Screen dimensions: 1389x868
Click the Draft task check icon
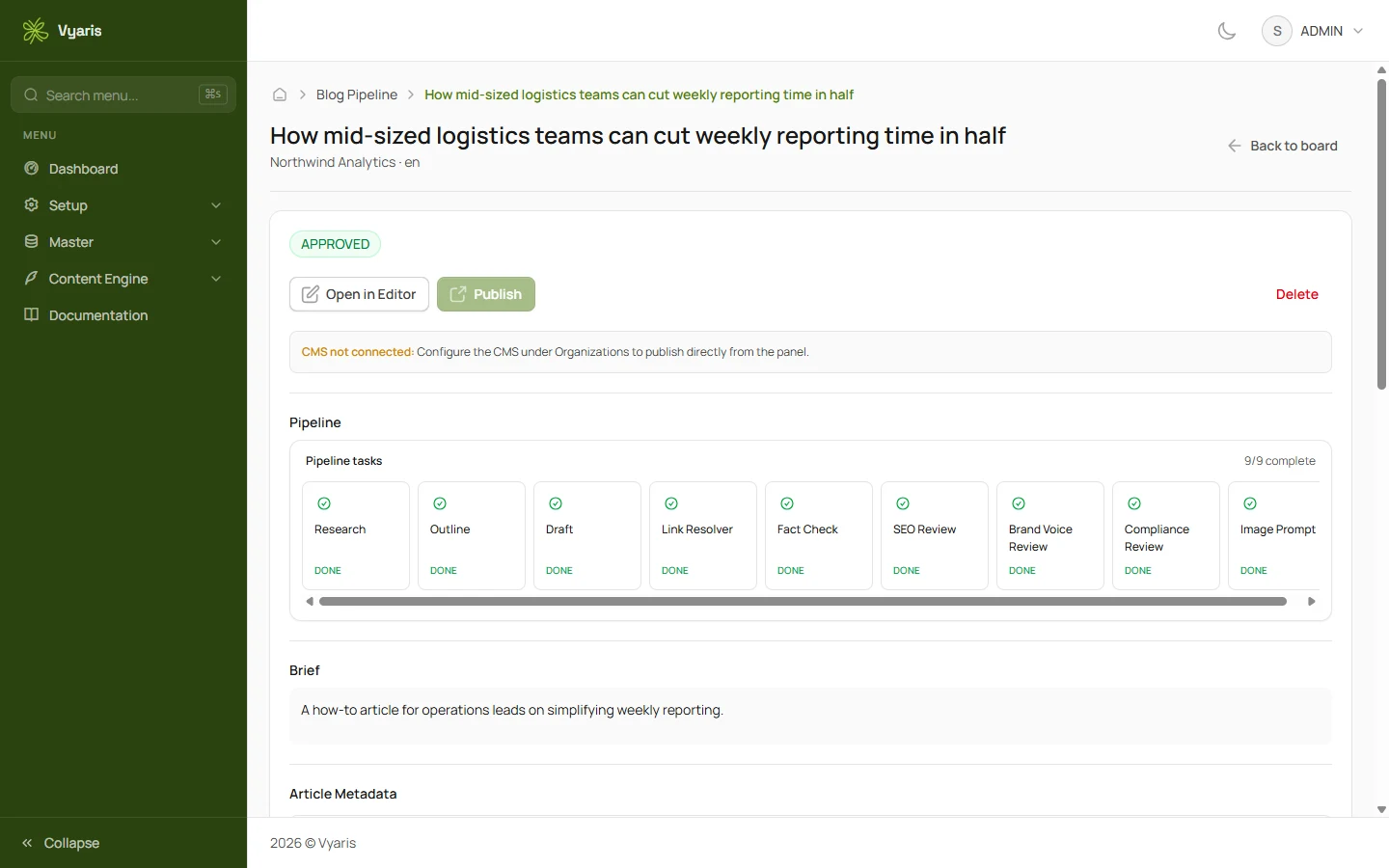tap(556, 503)
